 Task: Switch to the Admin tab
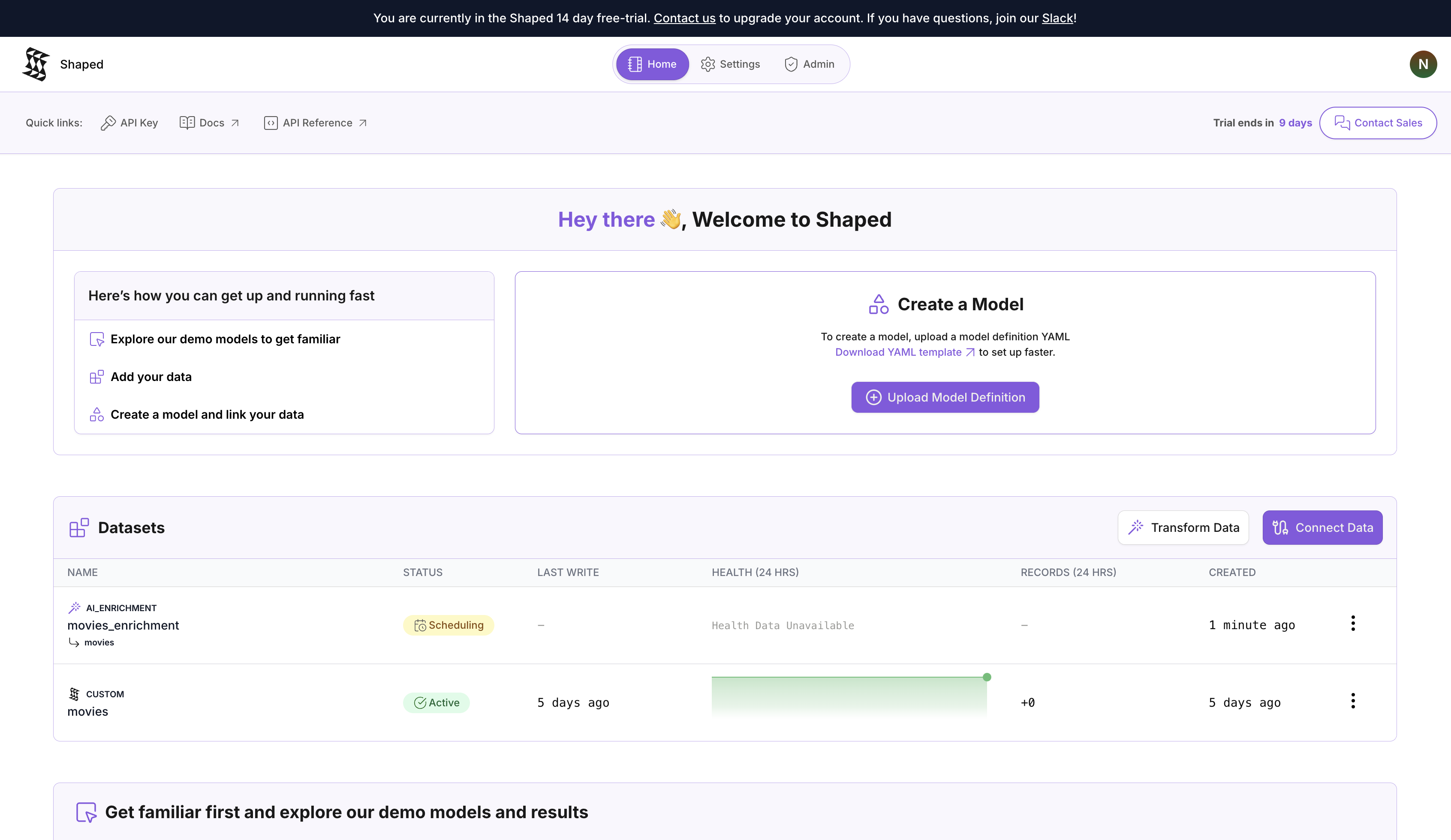click(809, 64)
